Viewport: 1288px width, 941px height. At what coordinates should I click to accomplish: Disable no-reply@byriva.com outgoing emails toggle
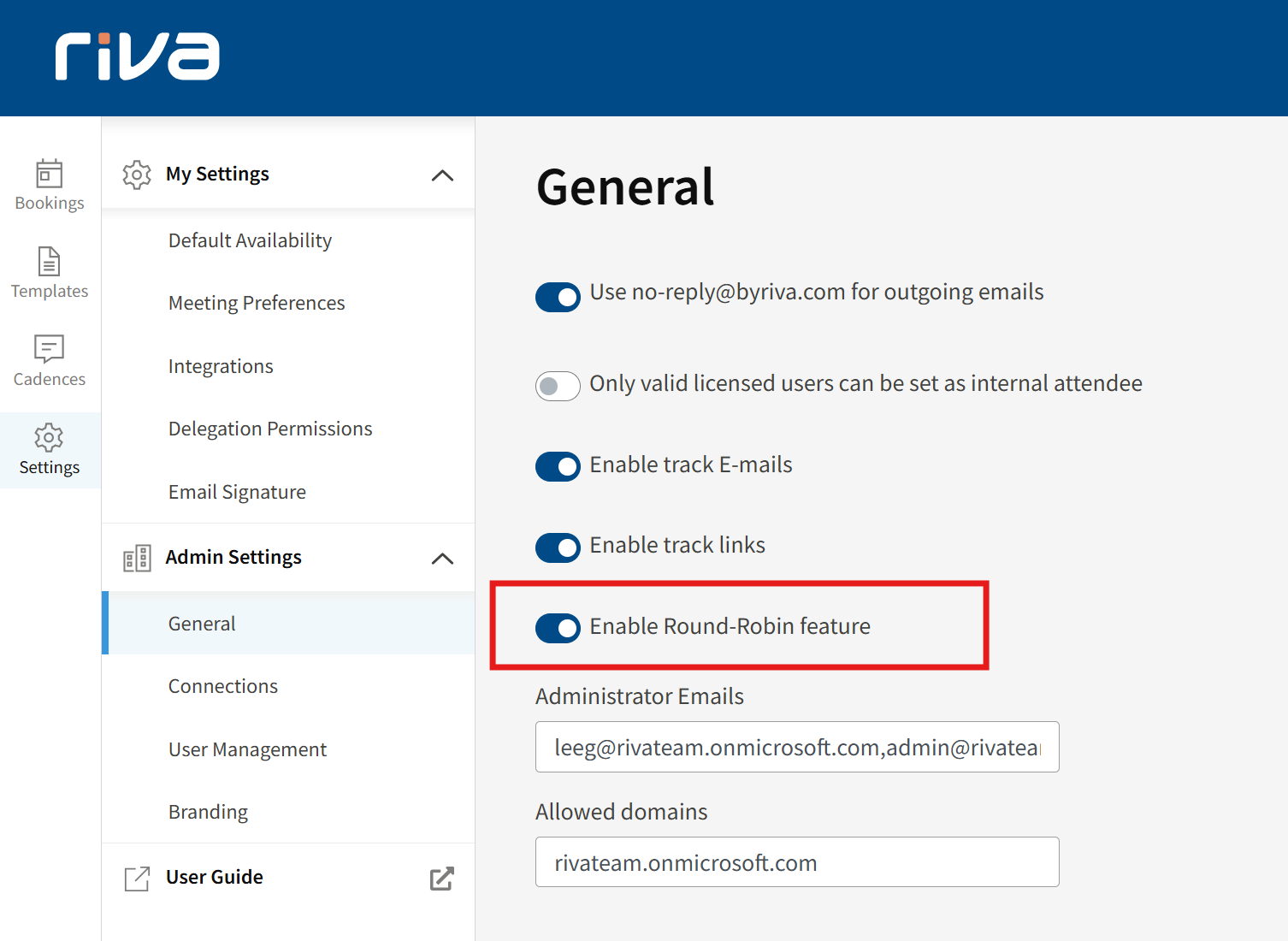point(558,298)
